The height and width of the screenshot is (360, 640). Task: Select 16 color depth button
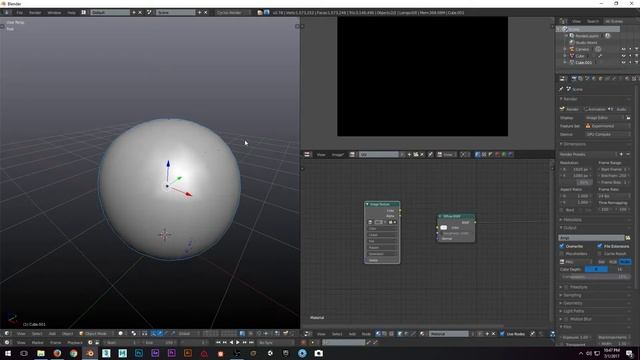click(x=619, y=269)
